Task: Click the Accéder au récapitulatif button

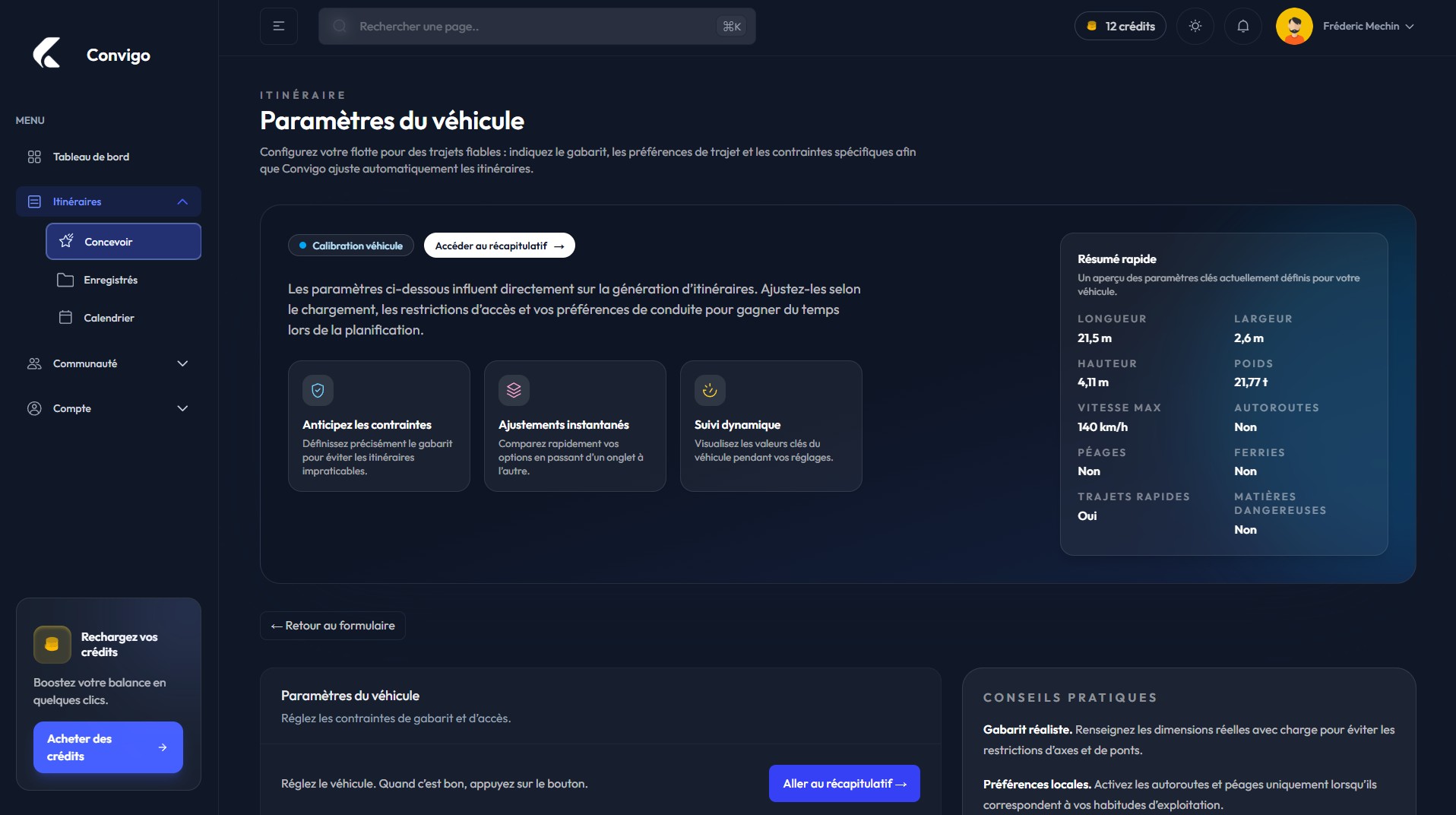Action: click(x=499, y=246)
